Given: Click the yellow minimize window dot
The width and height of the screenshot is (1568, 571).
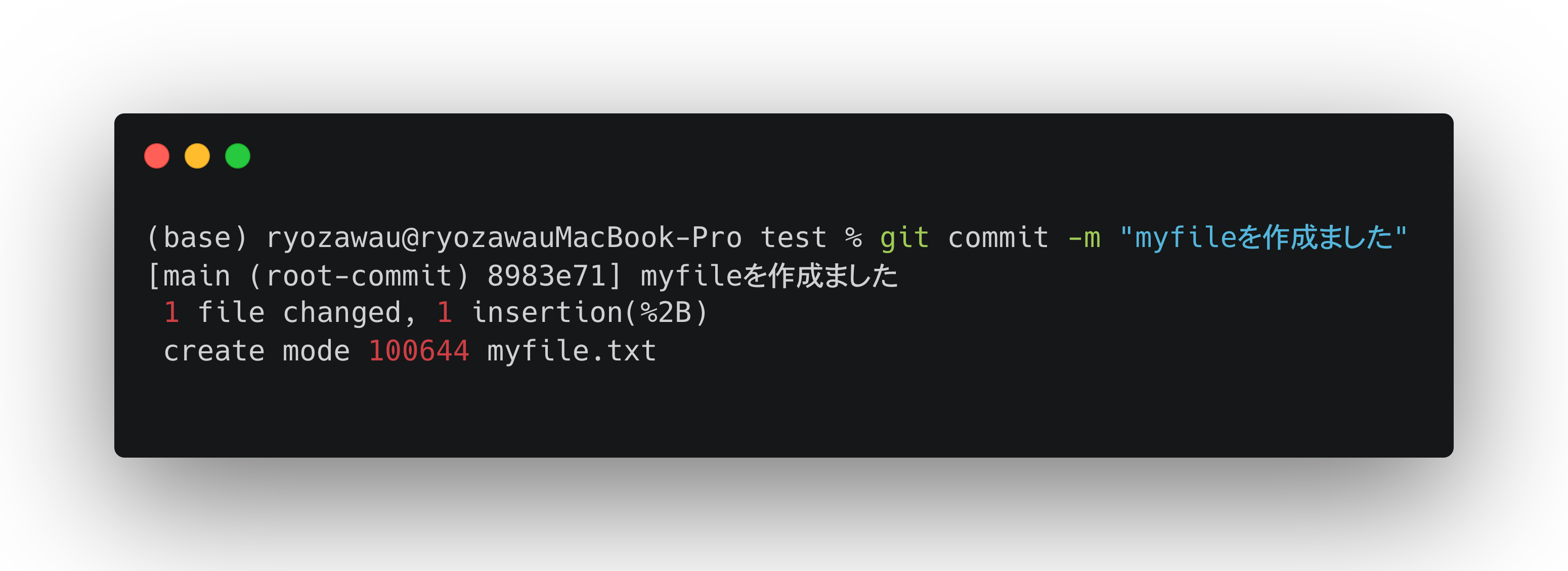Looking at the screenshot, I should tap(197, 156).
